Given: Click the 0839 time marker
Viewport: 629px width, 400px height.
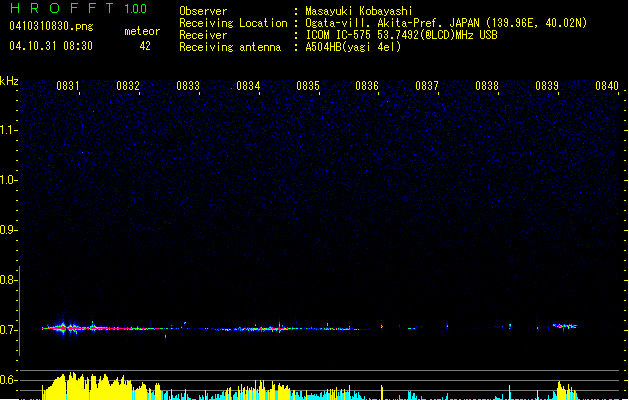Looking at the screenshot, I should pyautogui.click(x=547, y=86).
